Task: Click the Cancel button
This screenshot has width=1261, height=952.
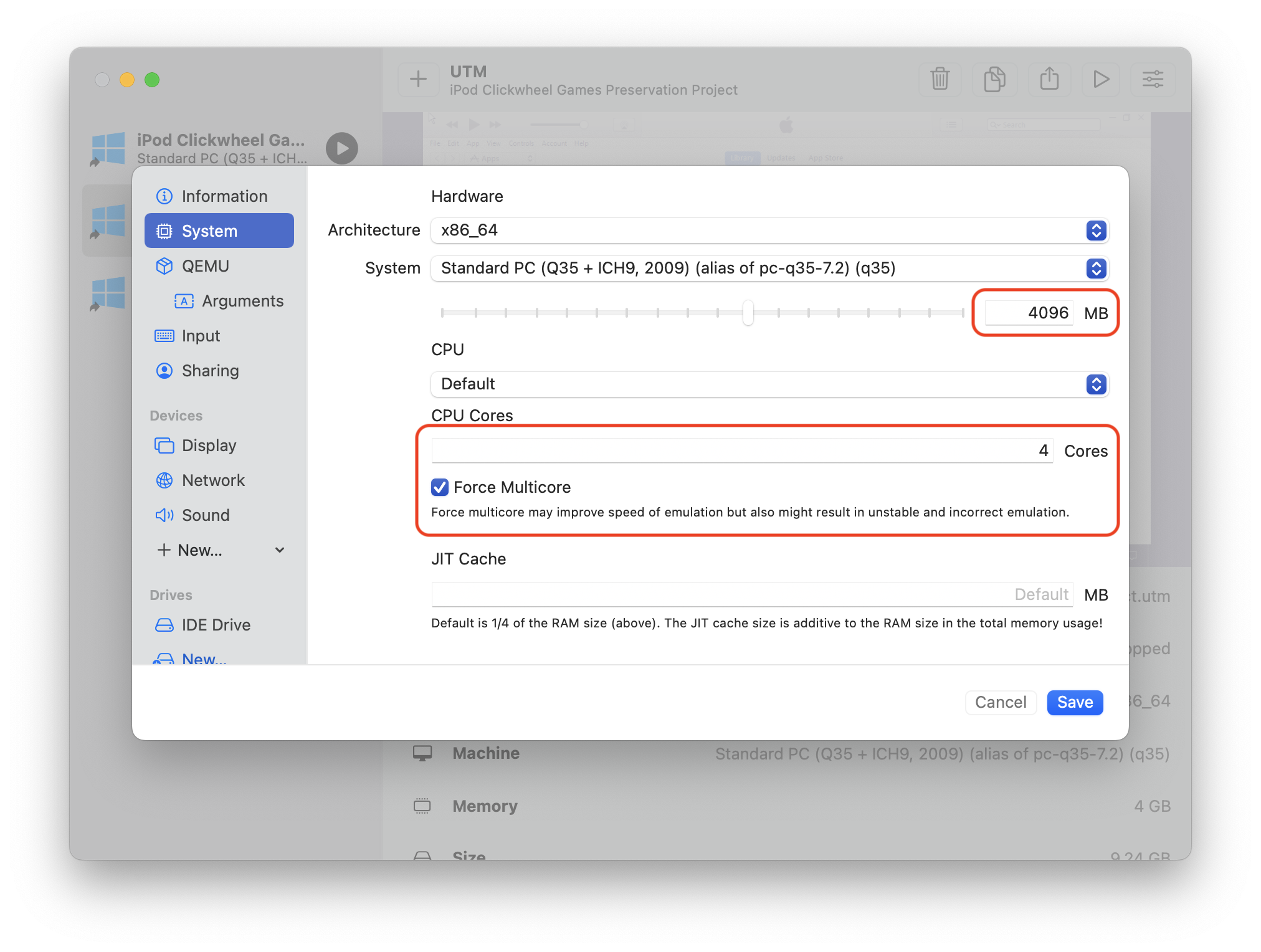Action: [x=1001, y=701]
